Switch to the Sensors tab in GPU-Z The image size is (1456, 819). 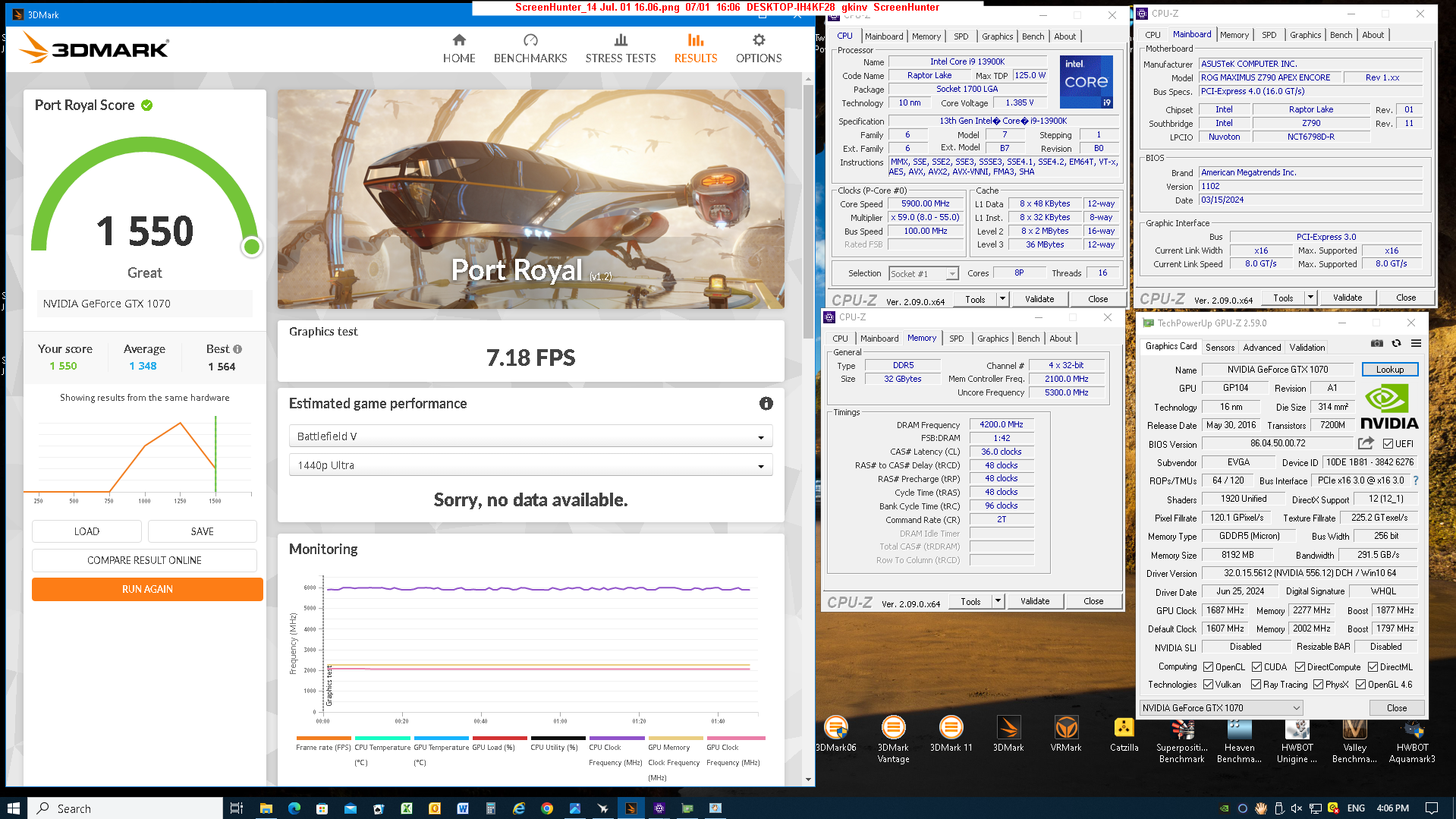tap(1220, 348)
